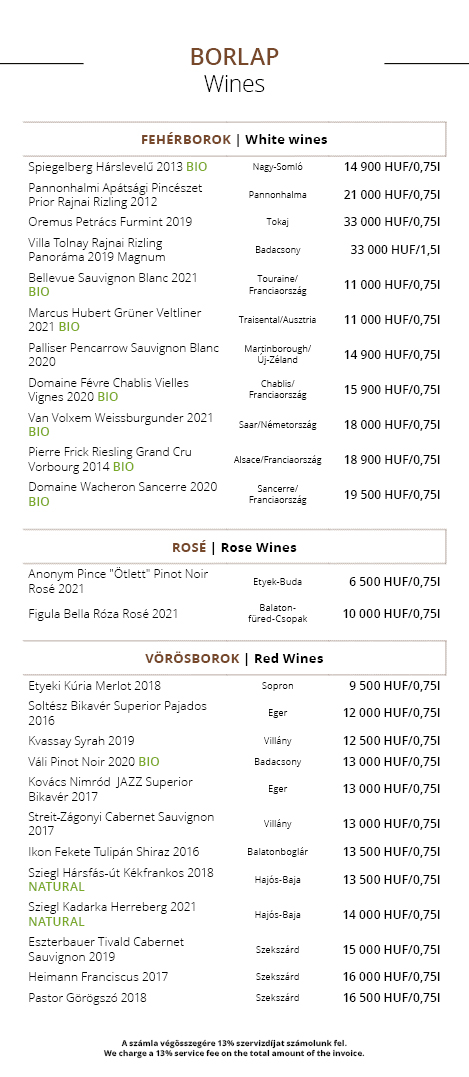Viewport: 469px width, 1077px height.
Task: Click BIO tag beside Váli Pinot Noir
Action: (149, 762)
